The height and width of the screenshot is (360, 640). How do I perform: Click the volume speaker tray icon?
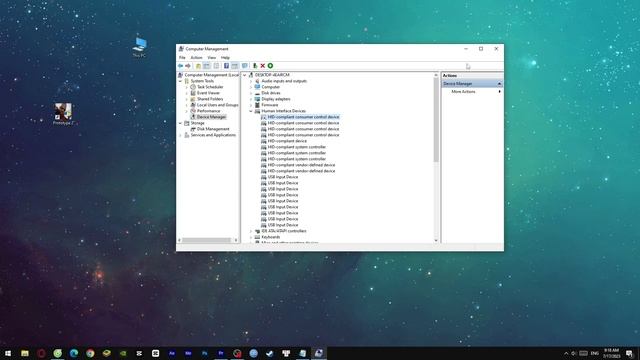pyautogui.click(x=573, y=353)
